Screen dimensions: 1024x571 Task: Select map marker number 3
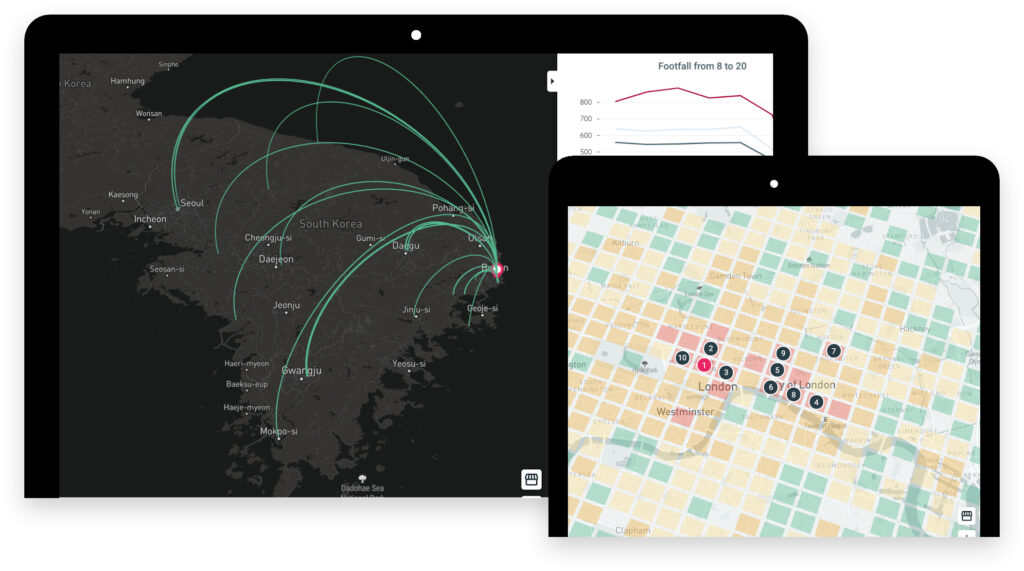coord(726,372)
